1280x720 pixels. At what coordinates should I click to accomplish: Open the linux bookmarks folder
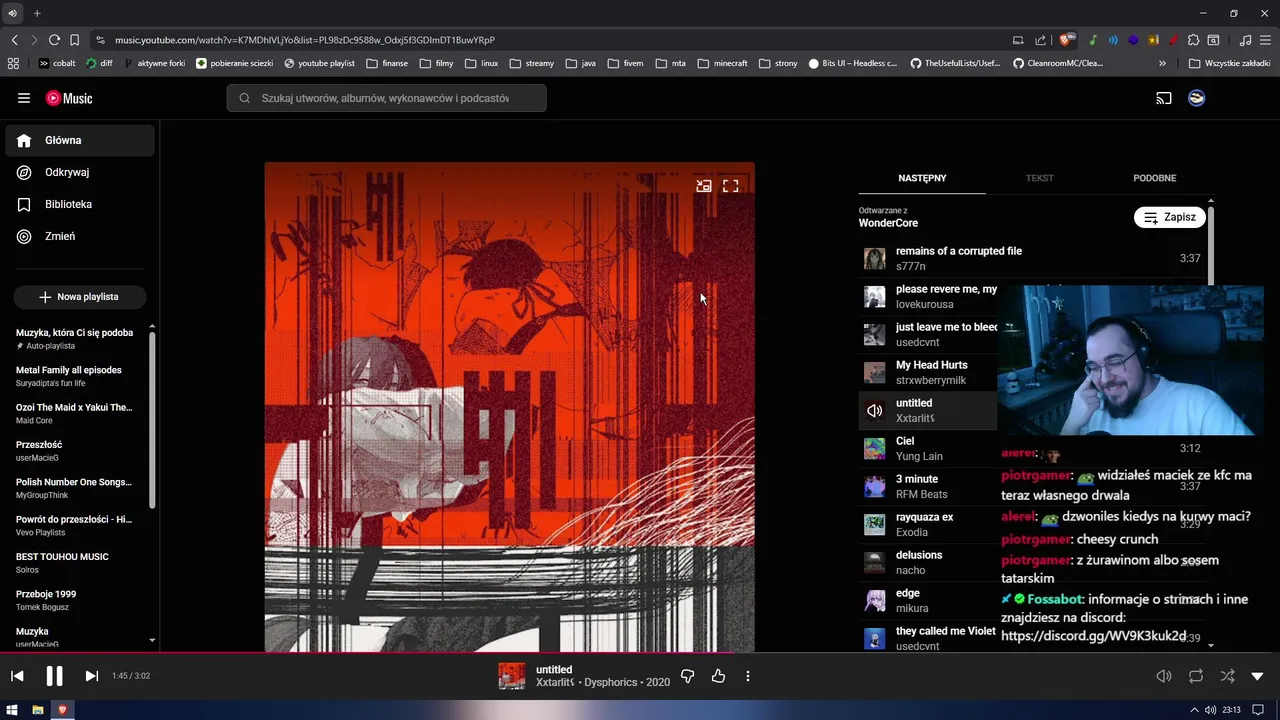pyautogui.click(x=481, y=63)
